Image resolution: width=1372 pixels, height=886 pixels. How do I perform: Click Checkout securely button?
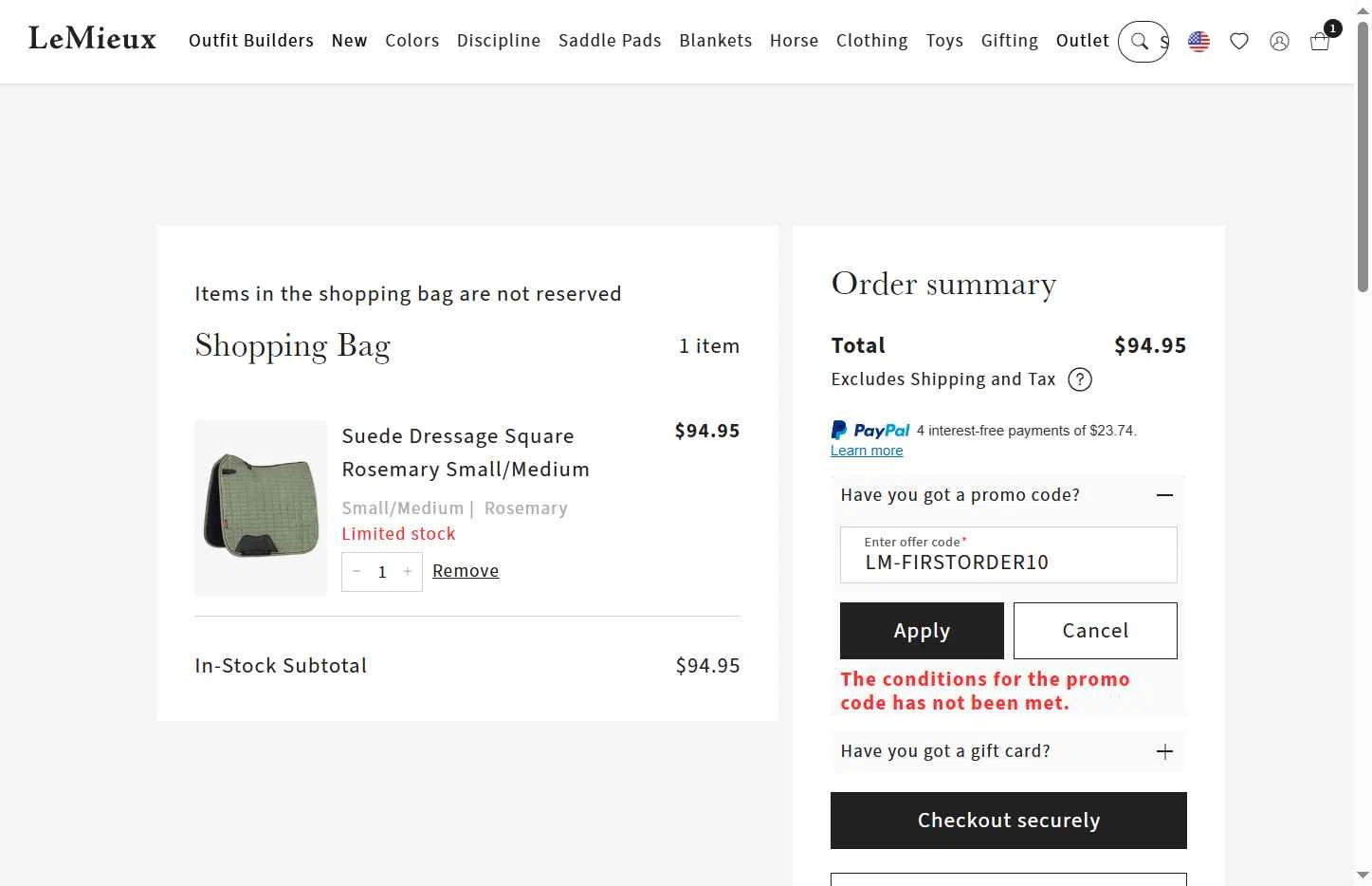[1009, 821]
